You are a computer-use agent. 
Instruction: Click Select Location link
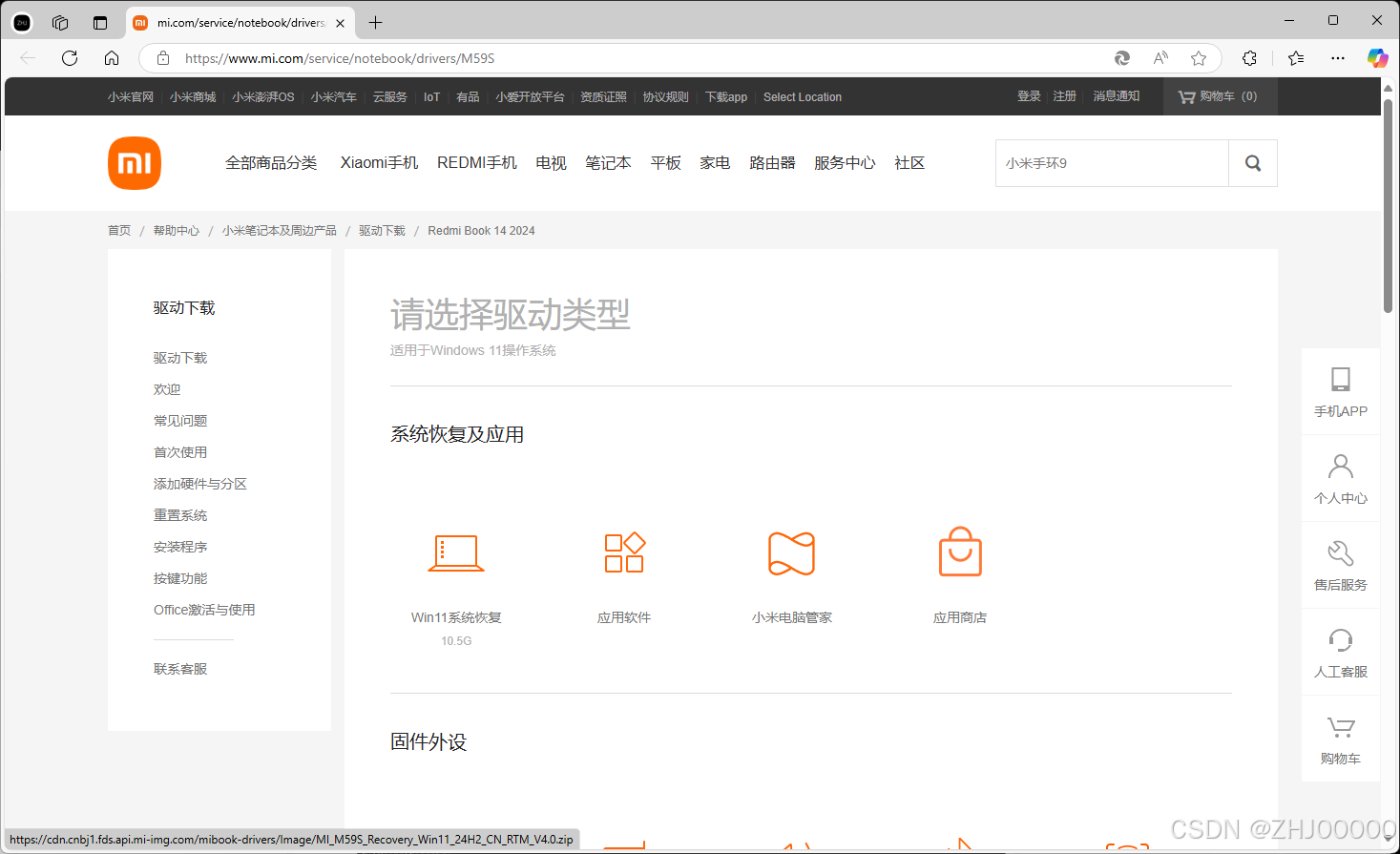(803, 97)
